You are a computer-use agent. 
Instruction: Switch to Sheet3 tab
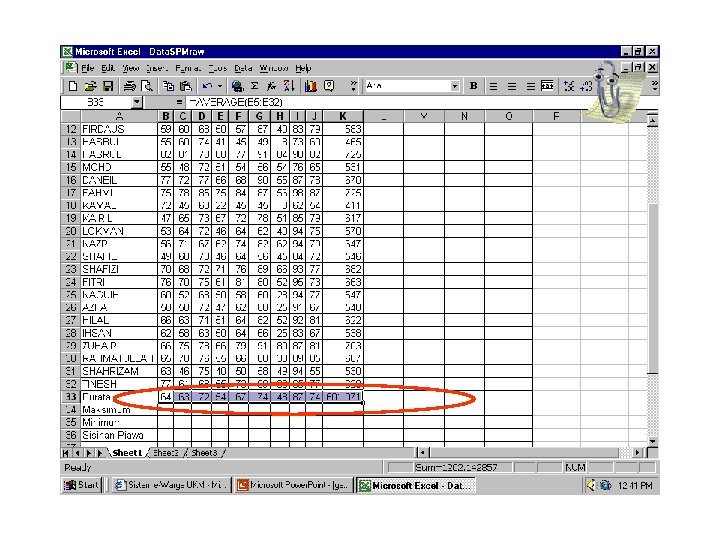[x=204, y=453]
